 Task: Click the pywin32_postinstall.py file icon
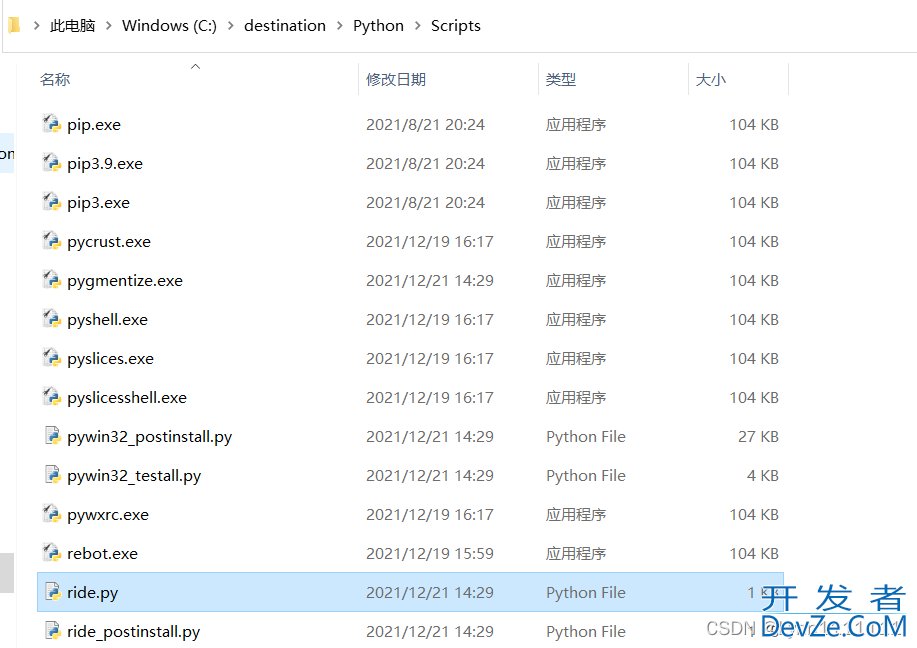(53, 436)
